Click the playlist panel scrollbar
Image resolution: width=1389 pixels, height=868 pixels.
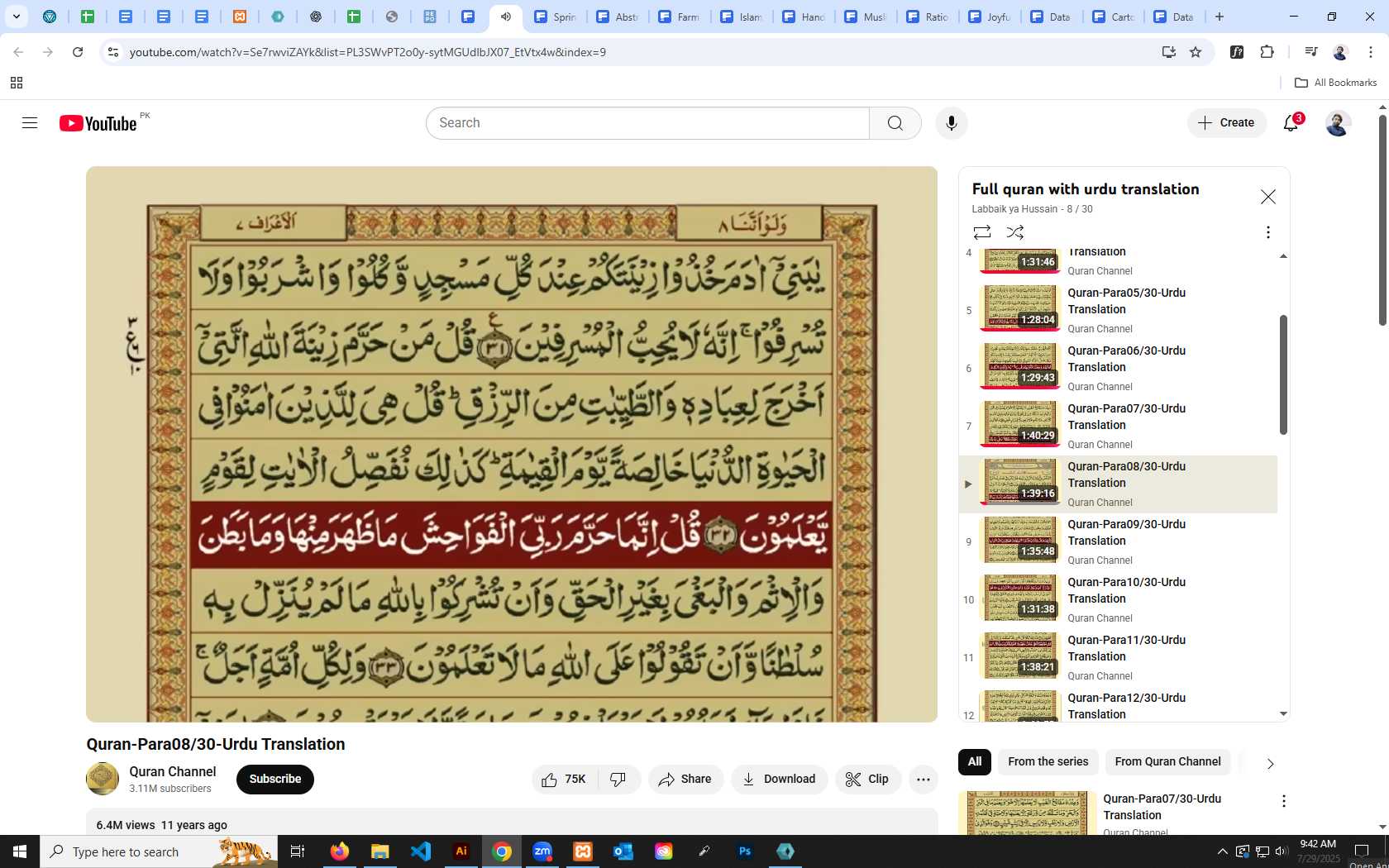[x=1283, y=374]
